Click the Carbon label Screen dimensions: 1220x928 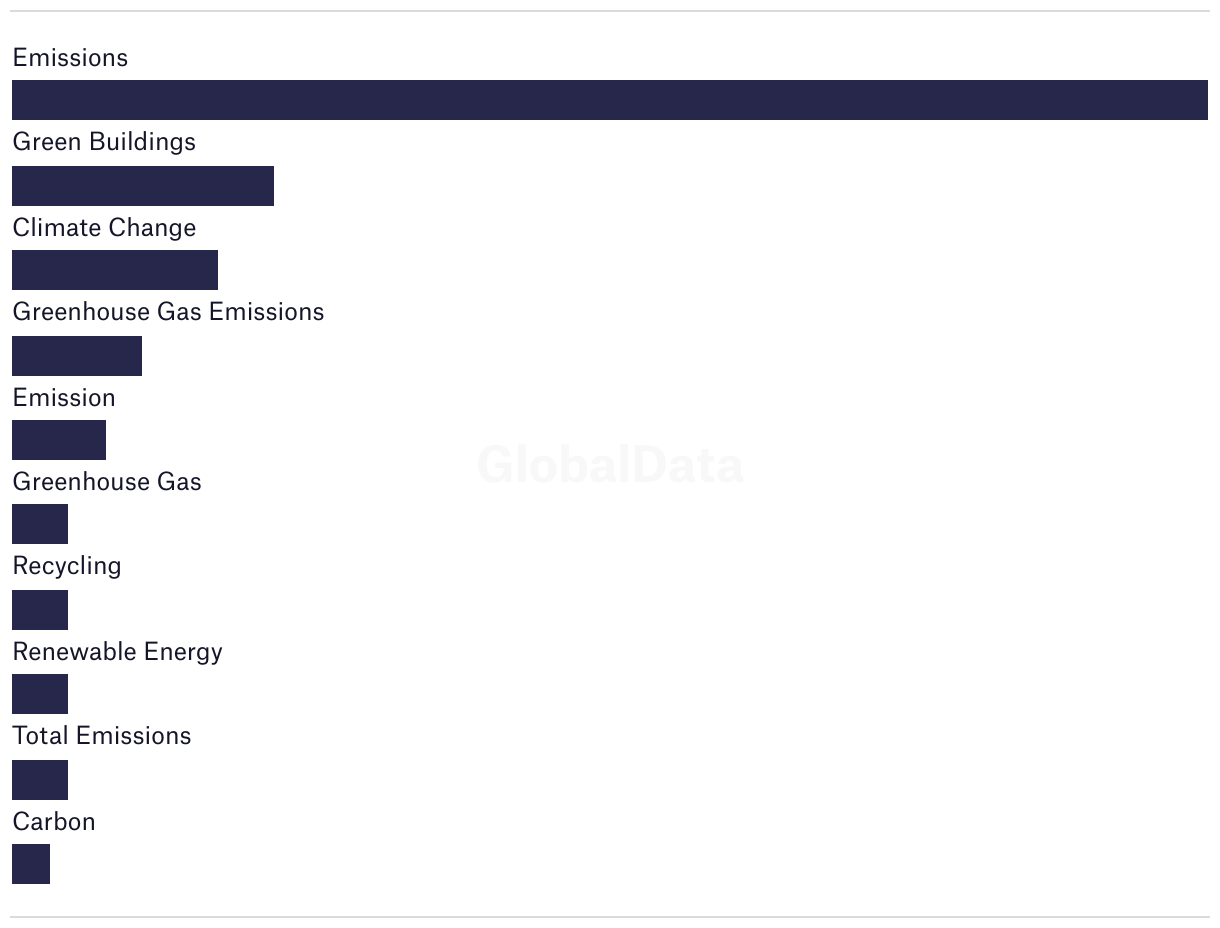54,822
